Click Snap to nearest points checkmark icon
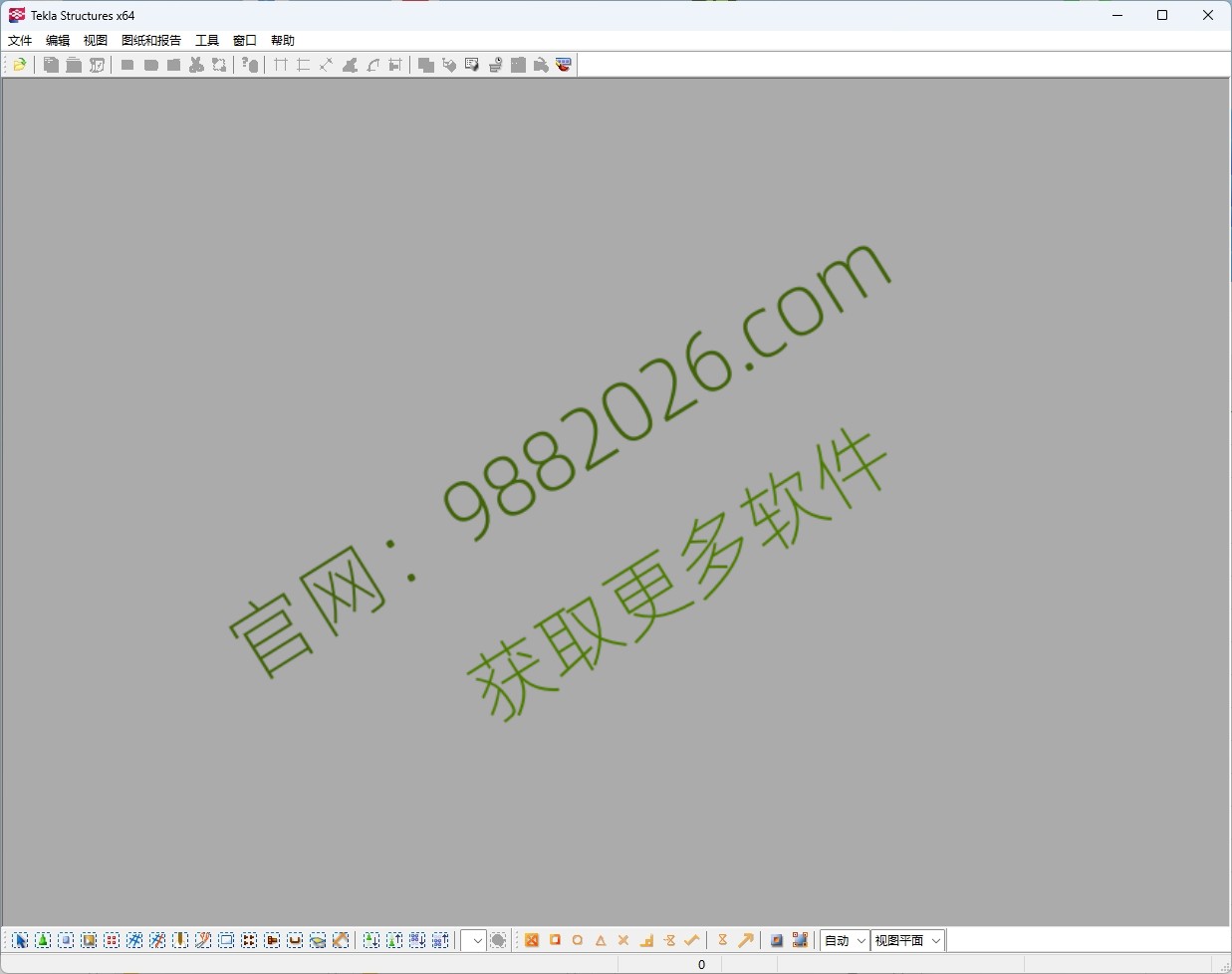 [692, 940]
